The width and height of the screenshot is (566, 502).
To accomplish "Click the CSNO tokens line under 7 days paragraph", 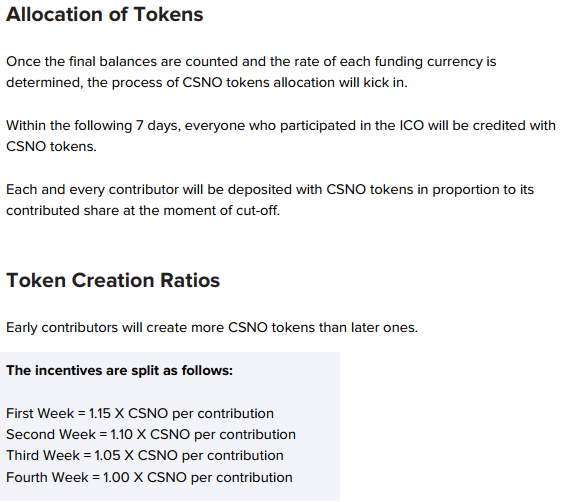I will [51, 147].
